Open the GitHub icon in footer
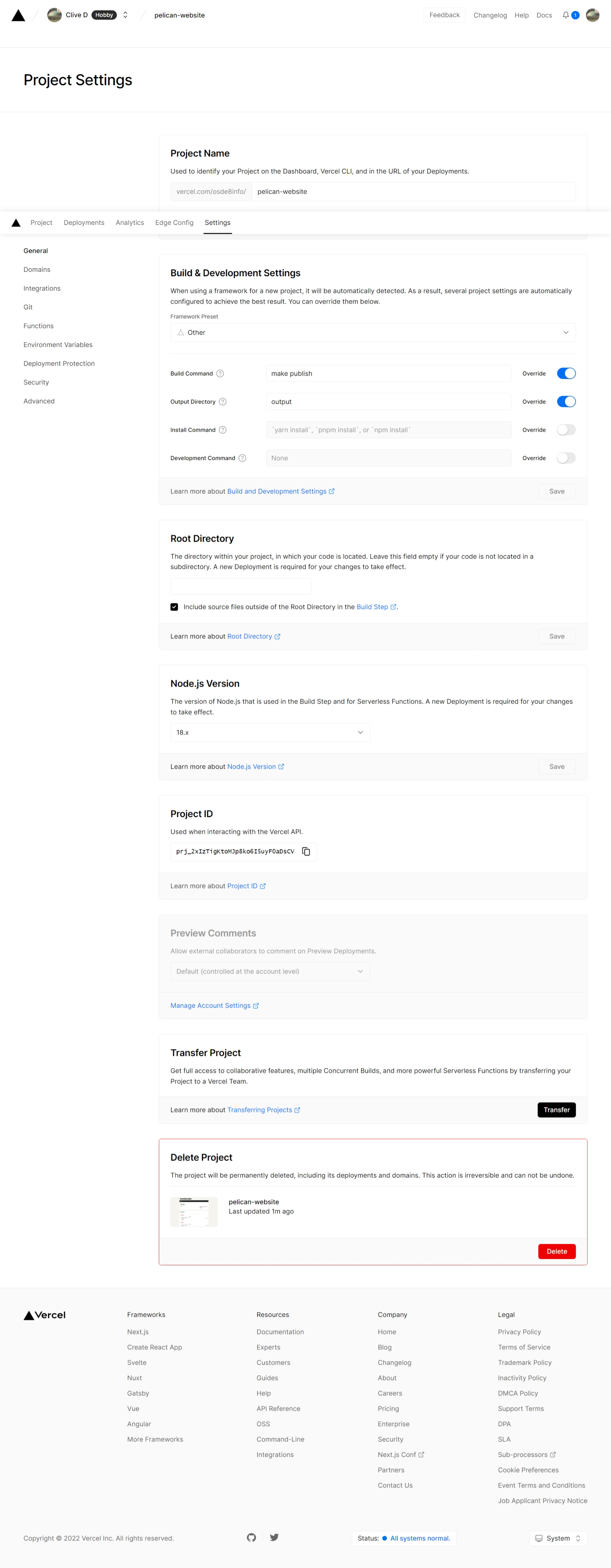Image resolution: width=611 pixels, height=1568 pixels. (x=252, y=1537)
